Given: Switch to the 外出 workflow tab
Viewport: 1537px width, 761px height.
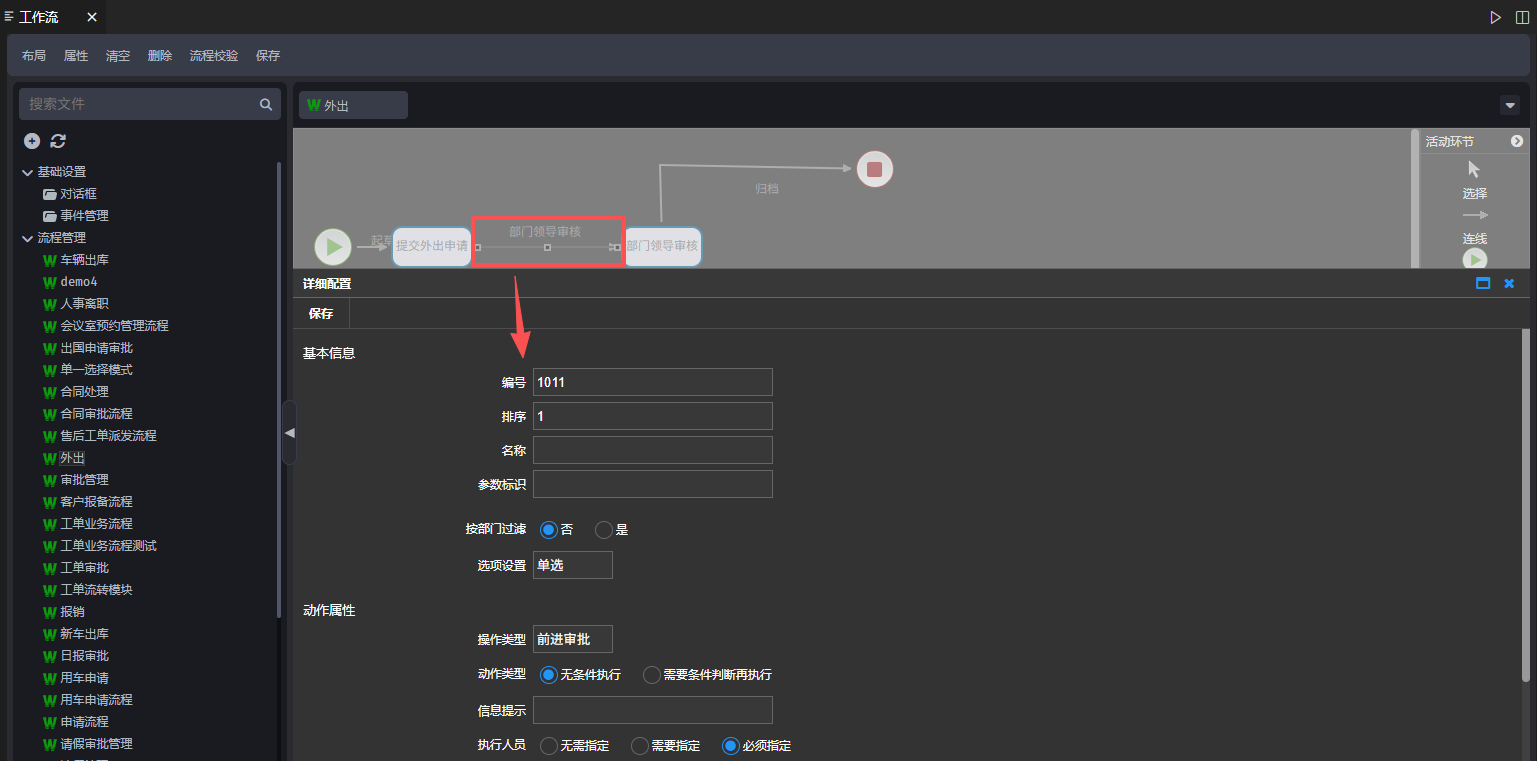Looking at the screenshot, I should click(352, 105).
